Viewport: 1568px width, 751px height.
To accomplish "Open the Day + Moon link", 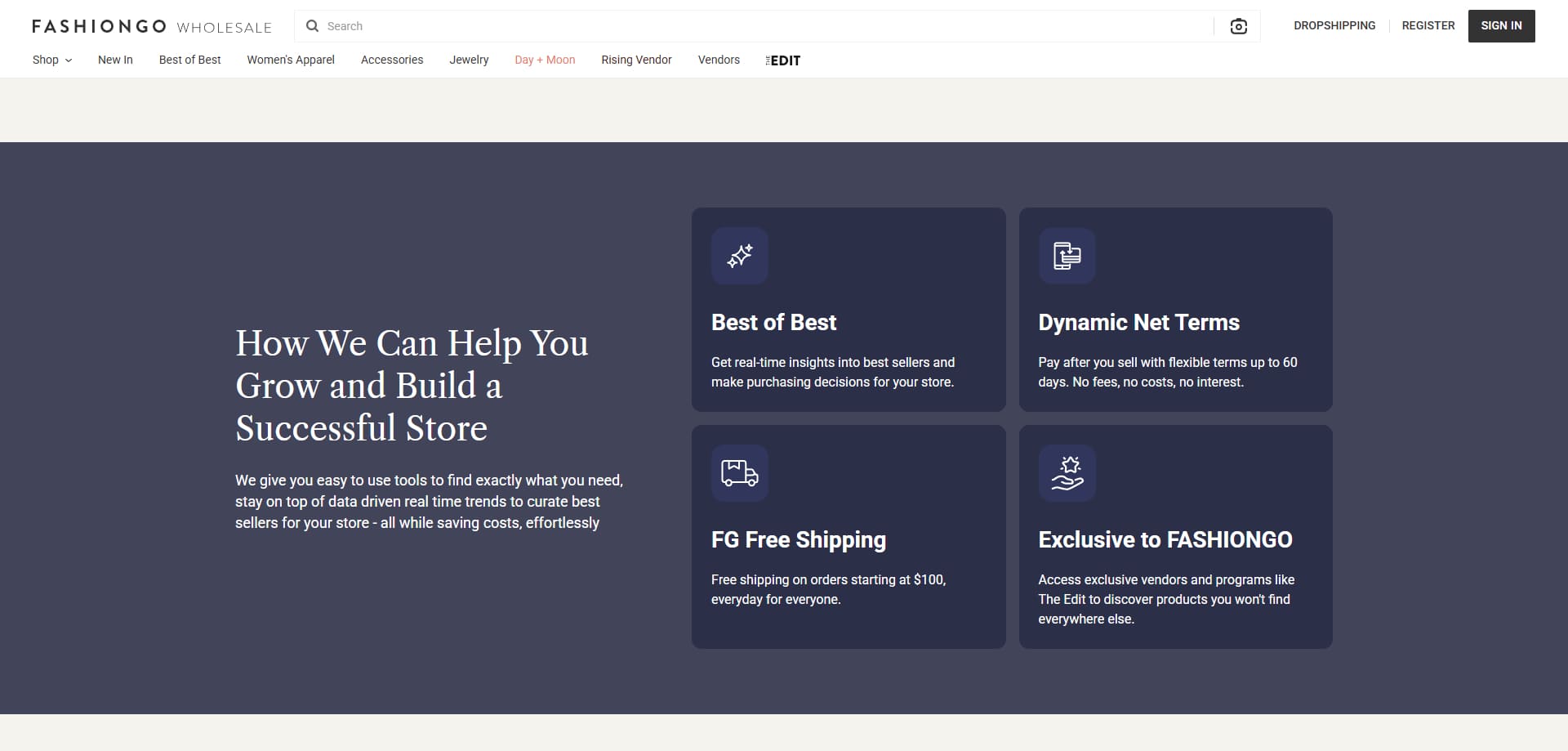I will [545, 60].
